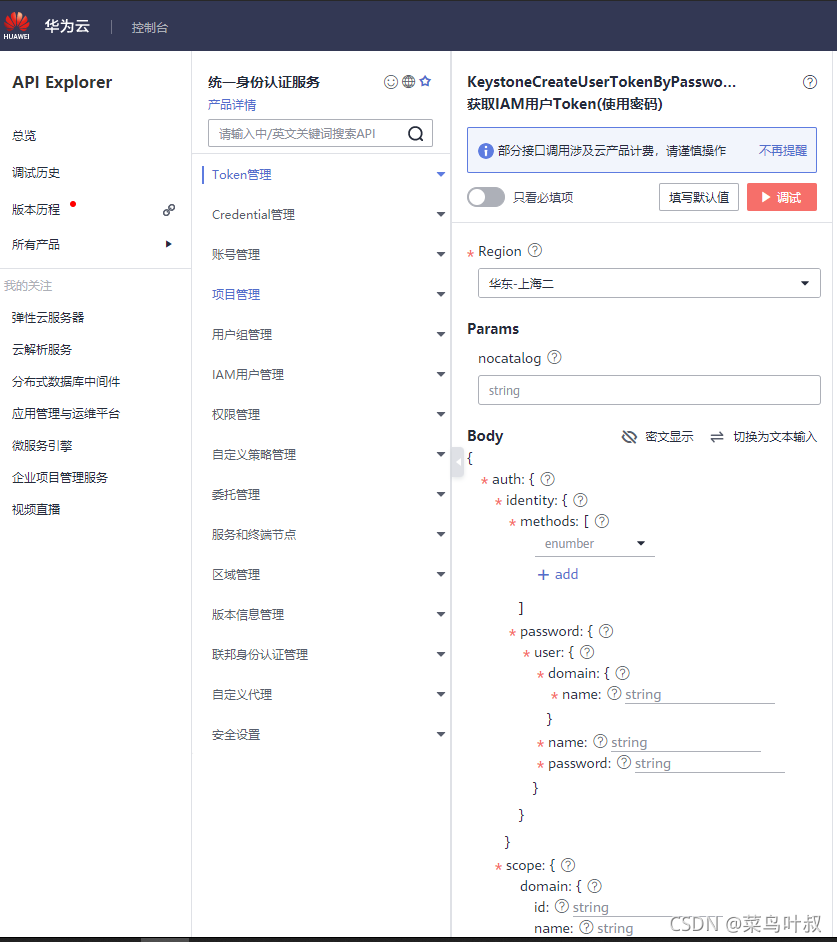Click the auth help question icon
Viewport: 837px width, 942px height.
[547, 479]
